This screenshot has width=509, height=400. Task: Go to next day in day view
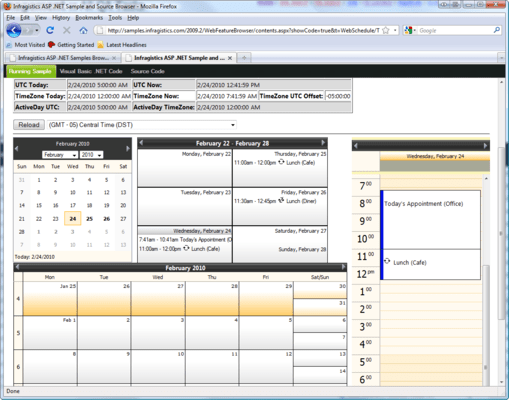coord(485,146)
